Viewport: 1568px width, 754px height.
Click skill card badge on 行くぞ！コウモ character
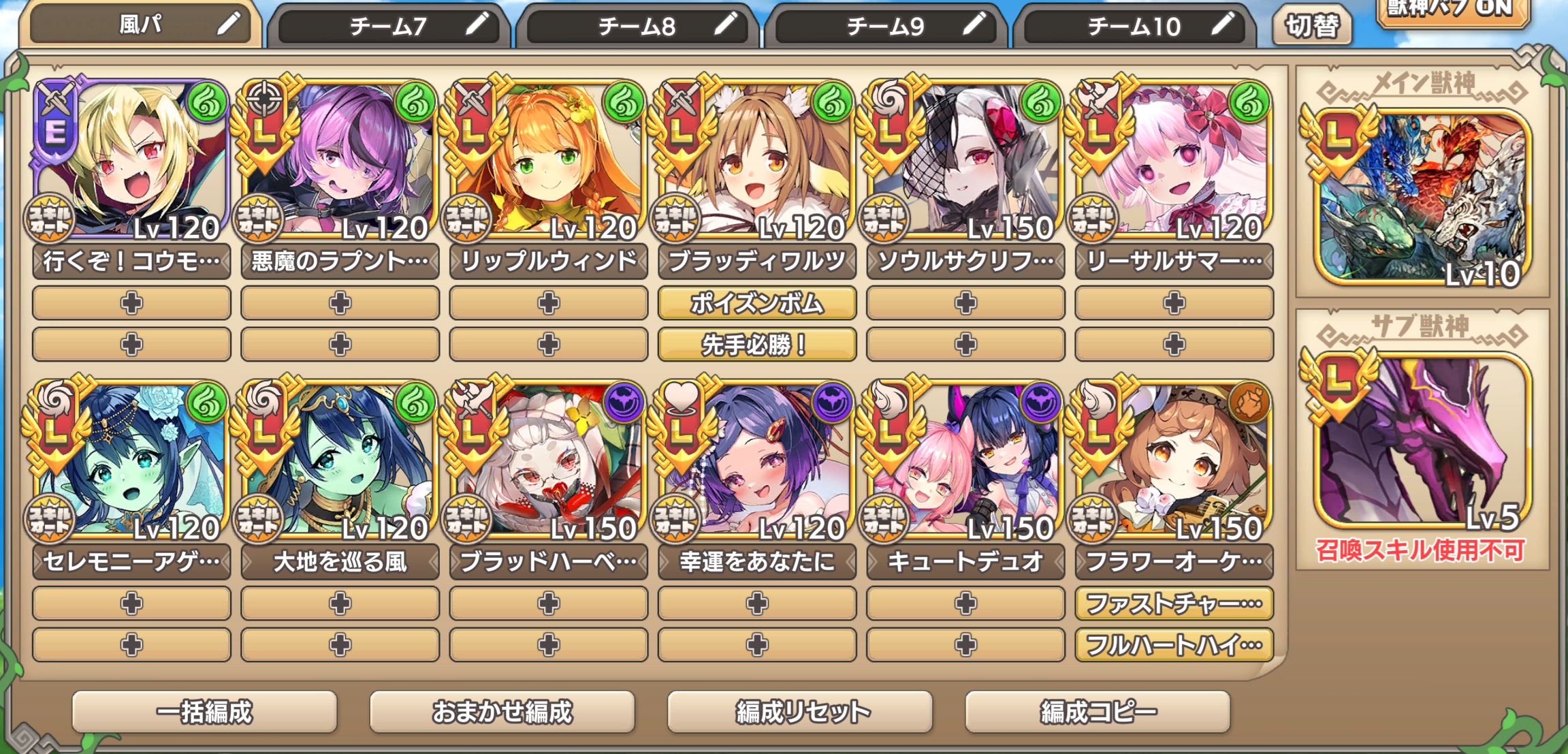pos(50,219)
